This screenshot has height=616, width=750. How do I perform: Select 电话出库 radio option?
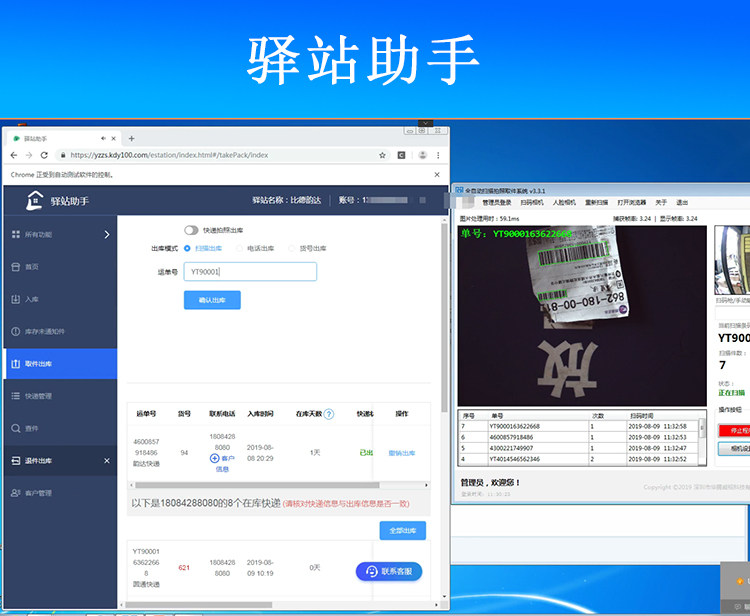240,248
